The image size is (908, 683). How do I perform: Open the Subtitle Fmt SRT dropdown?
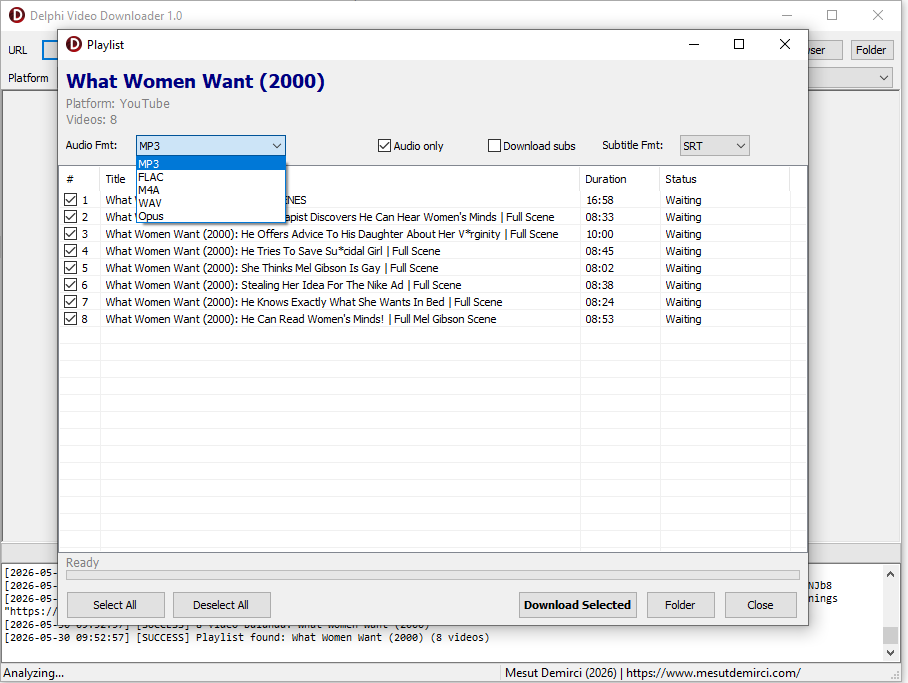click(715, 146)
